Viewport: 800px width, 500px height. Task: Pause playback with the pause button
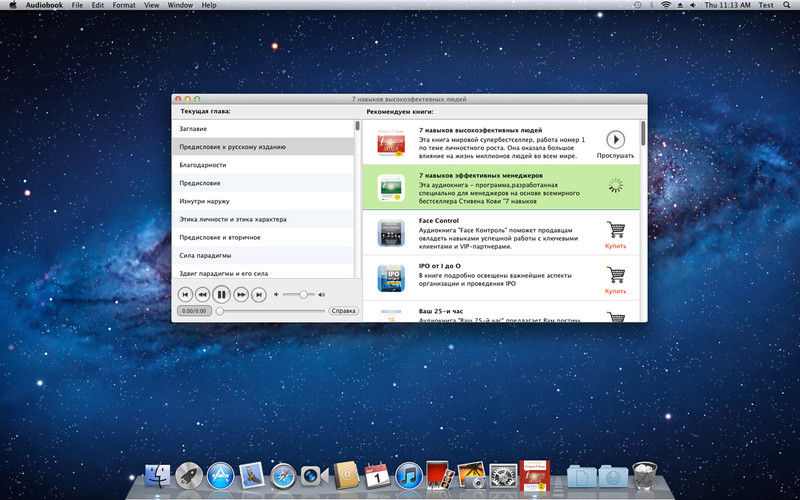pos(221,294)
